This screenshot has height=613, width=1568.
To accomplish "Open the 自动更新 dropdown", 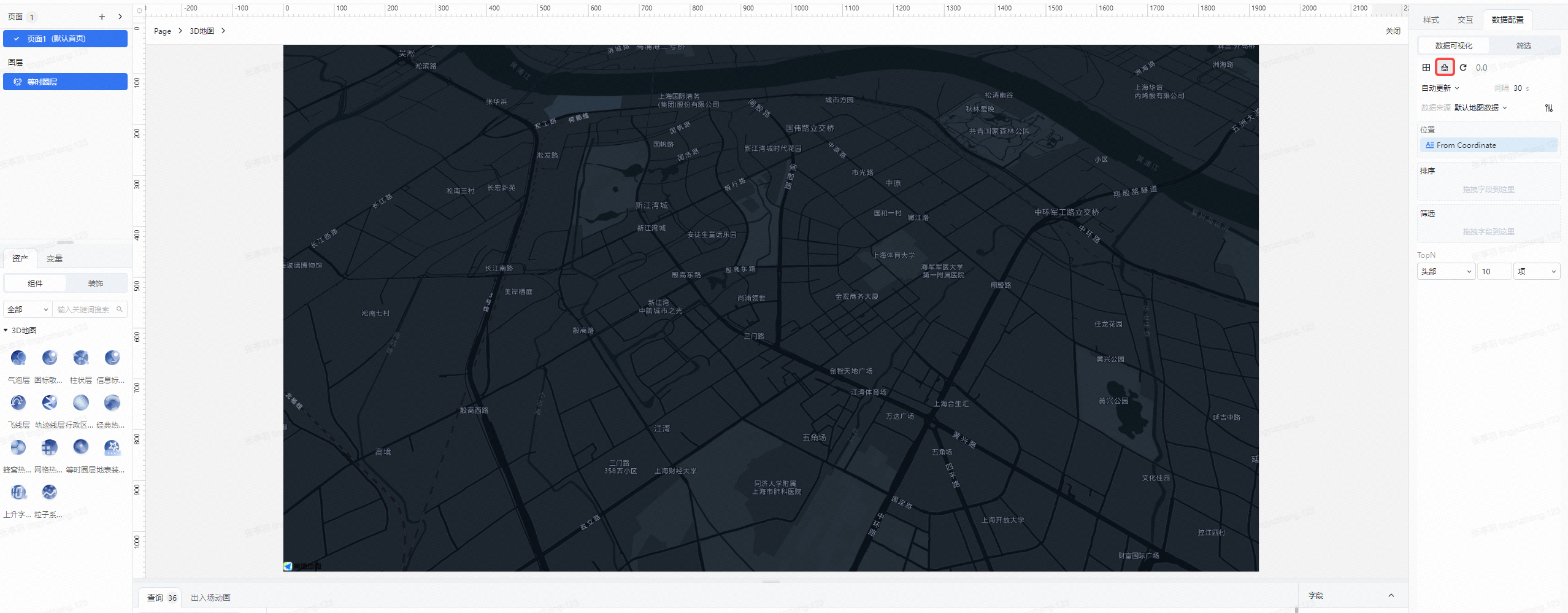I will pyautogui.click(x=1440, y=88).
